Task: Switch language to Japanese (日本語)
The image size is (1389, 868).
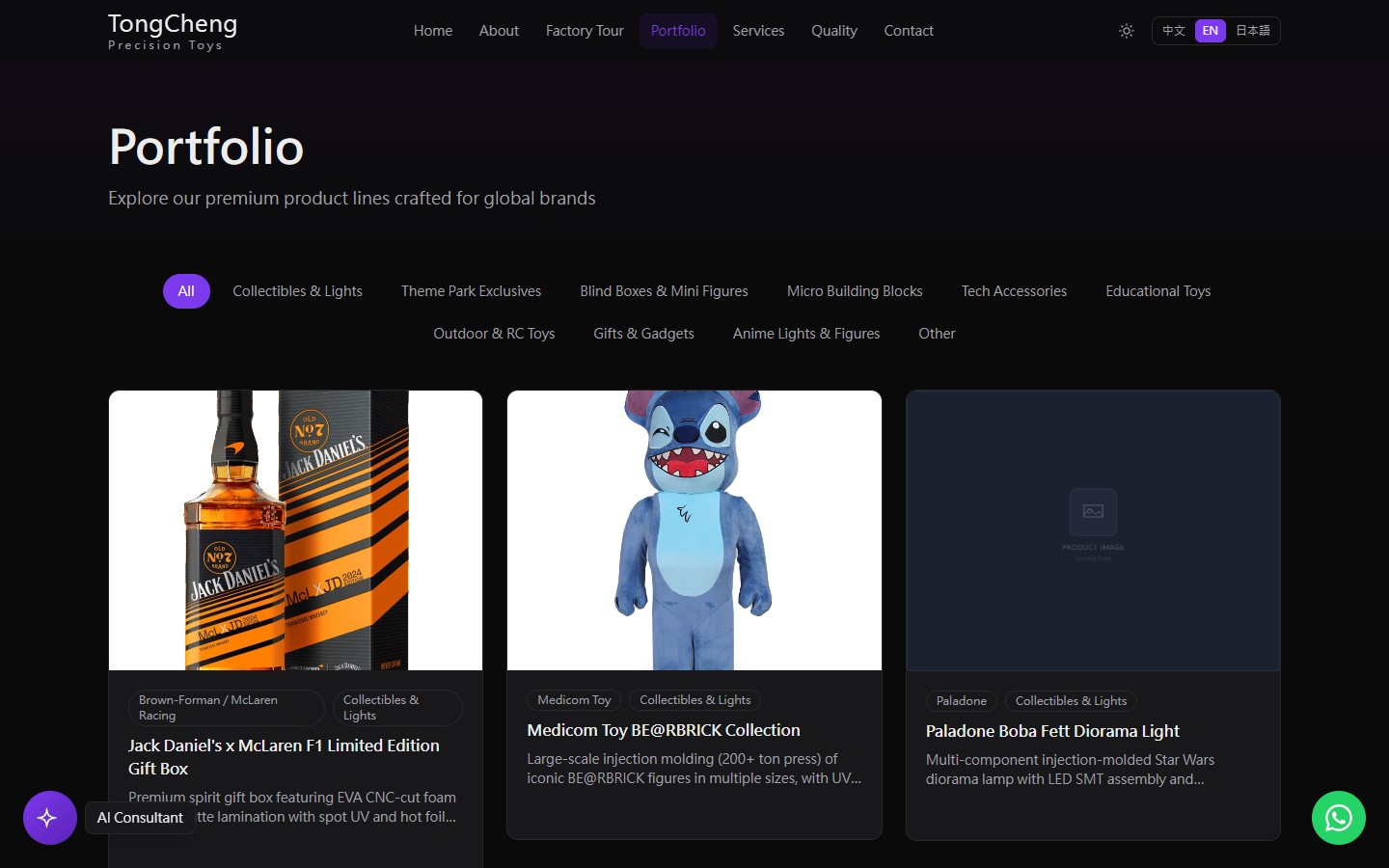Action: [1252, 31]
